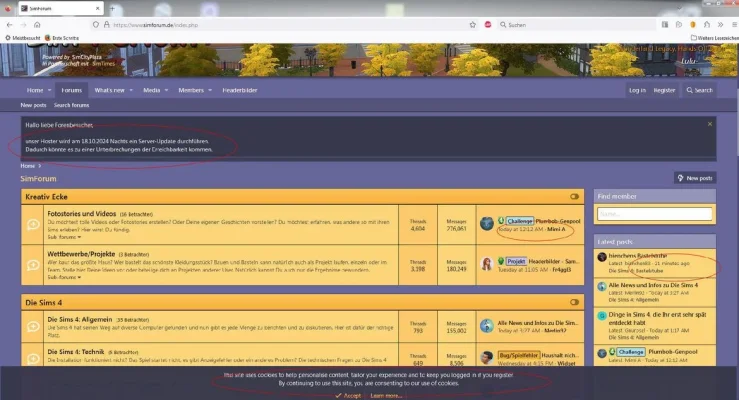Bookmark this page with the star icon

(472, 25)
